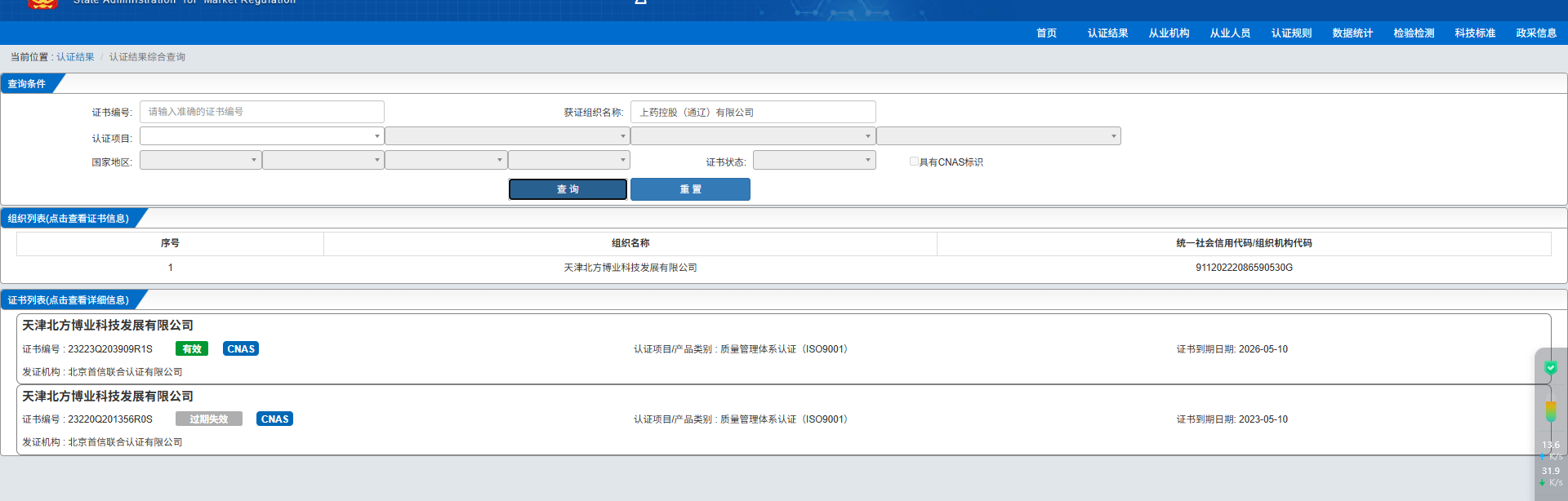Open the third 国家地区 dropdown

446,160
